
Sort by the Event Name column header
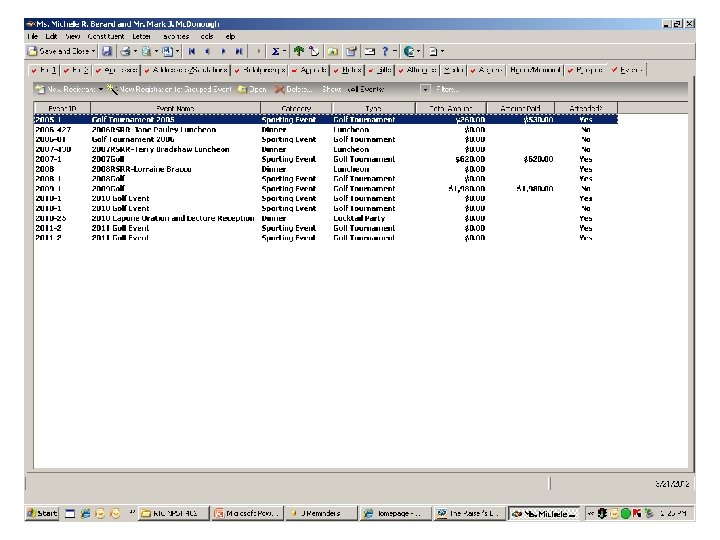click(x=175, y=108)
